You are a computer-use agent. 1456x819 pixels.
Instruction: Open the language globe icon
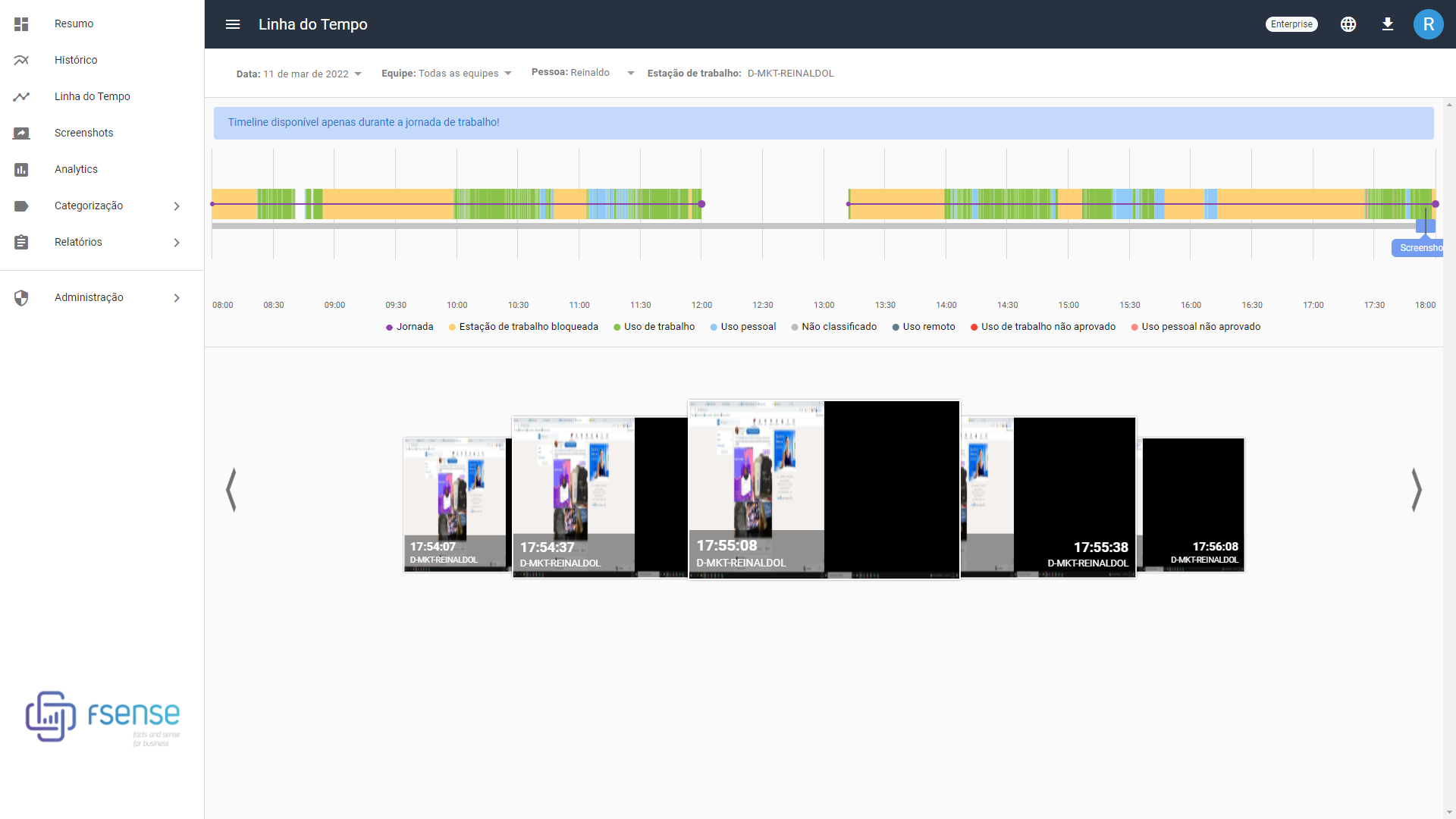click(1348, 24)
